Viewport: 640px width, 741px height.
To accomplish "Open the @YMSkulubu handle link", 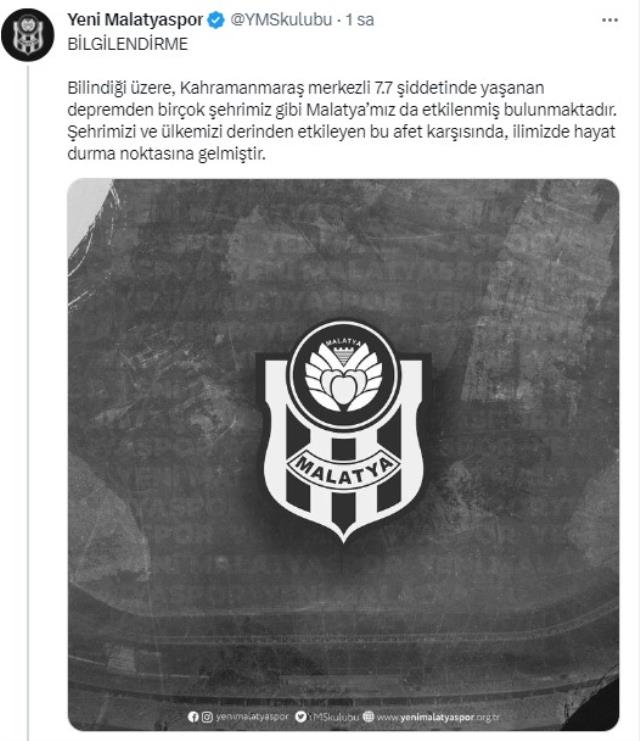I will (x=281, y=20).
